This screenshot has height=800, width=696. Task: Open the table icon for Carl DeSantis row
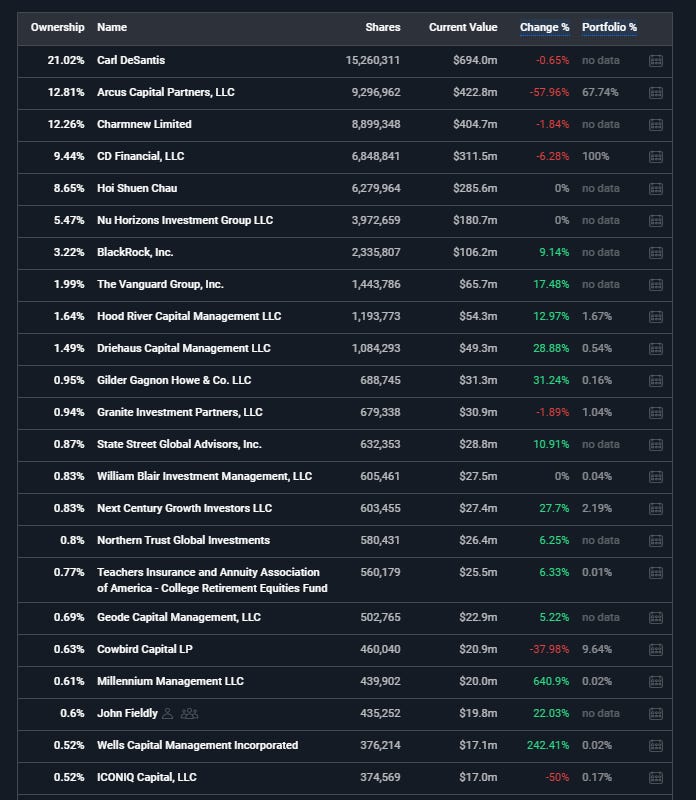click(656, 61)
